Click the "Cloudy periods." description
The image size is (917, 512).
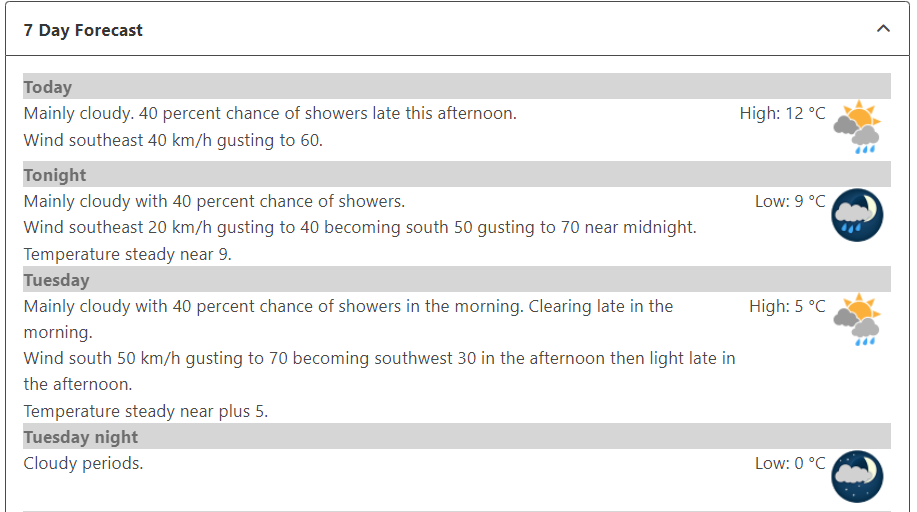[x=83, y=463]
